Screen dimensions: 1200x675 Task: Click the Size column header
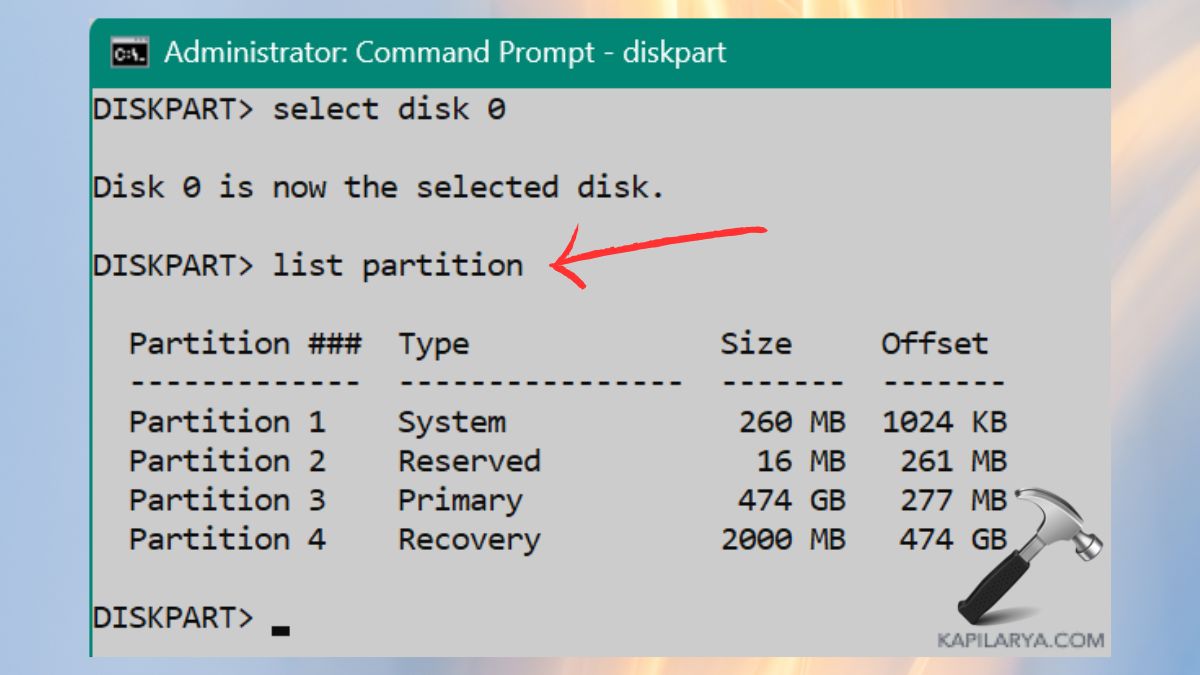pos(757,343)
